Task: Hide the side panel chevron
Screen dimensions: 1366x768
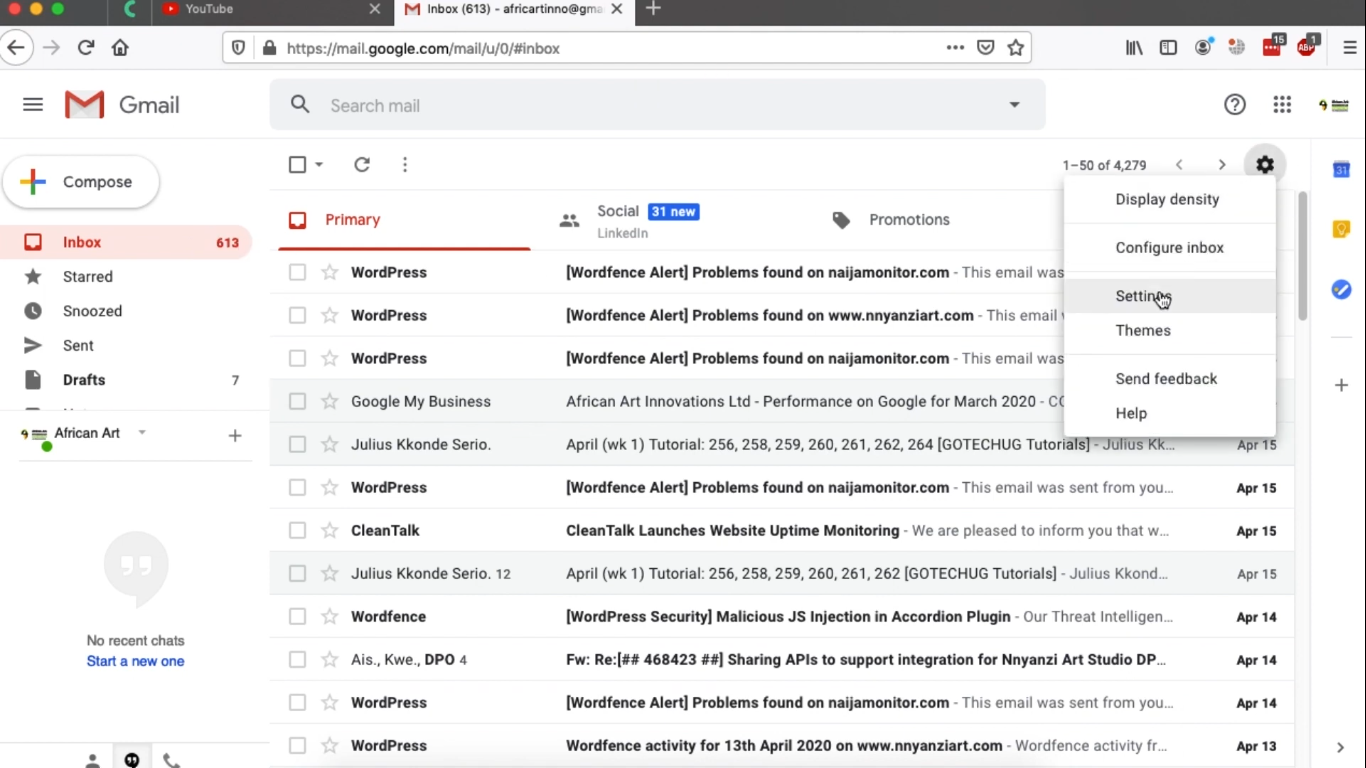Action: [x=1341, y=747]
